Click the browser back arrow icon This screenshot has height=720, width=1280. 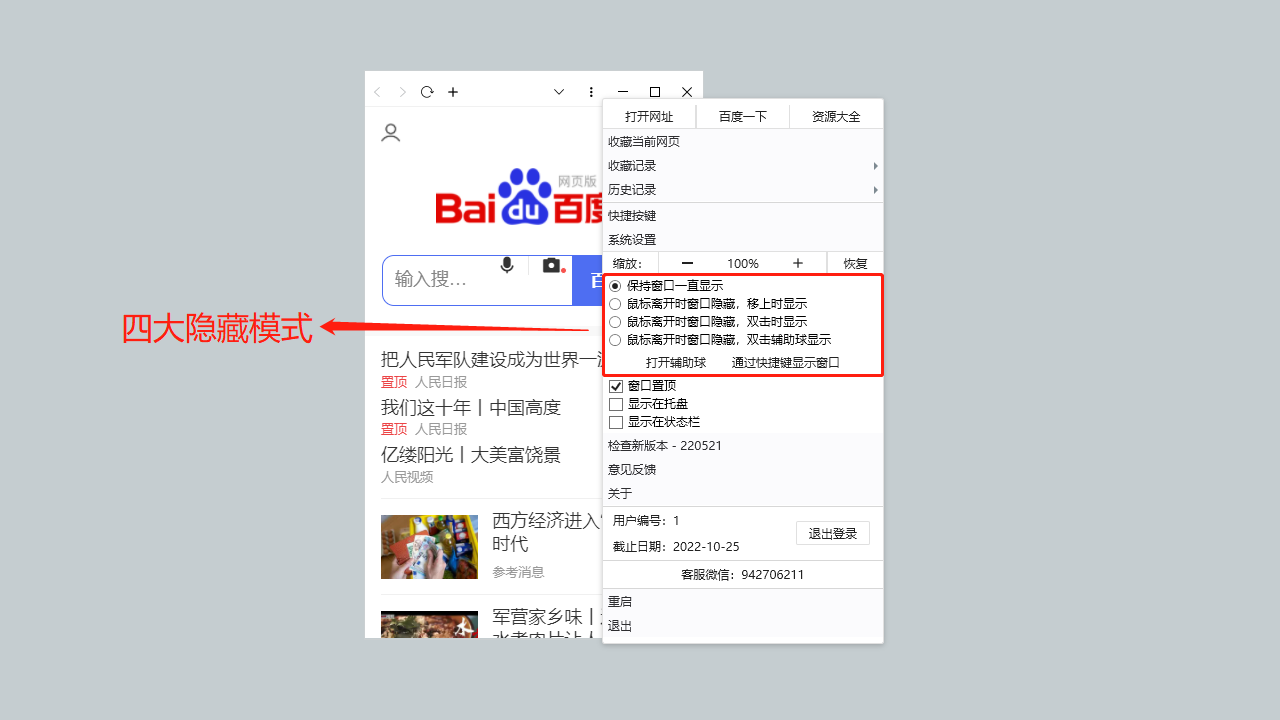coord(376,91)
